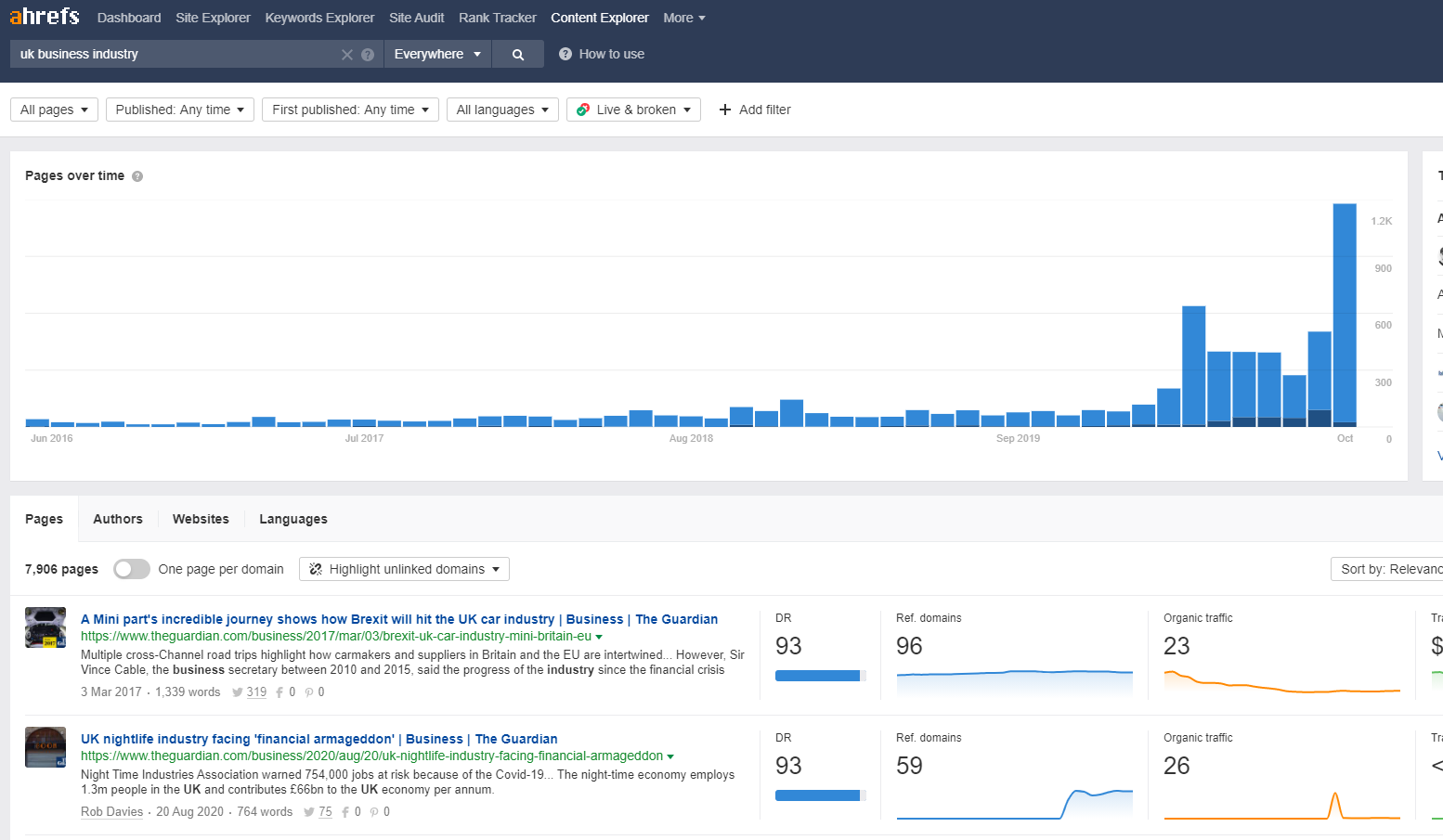The width and height of the screenshot is (1443, 840).
Task: Open the Everywhere search scope dropdown
Action: [437, 54]
